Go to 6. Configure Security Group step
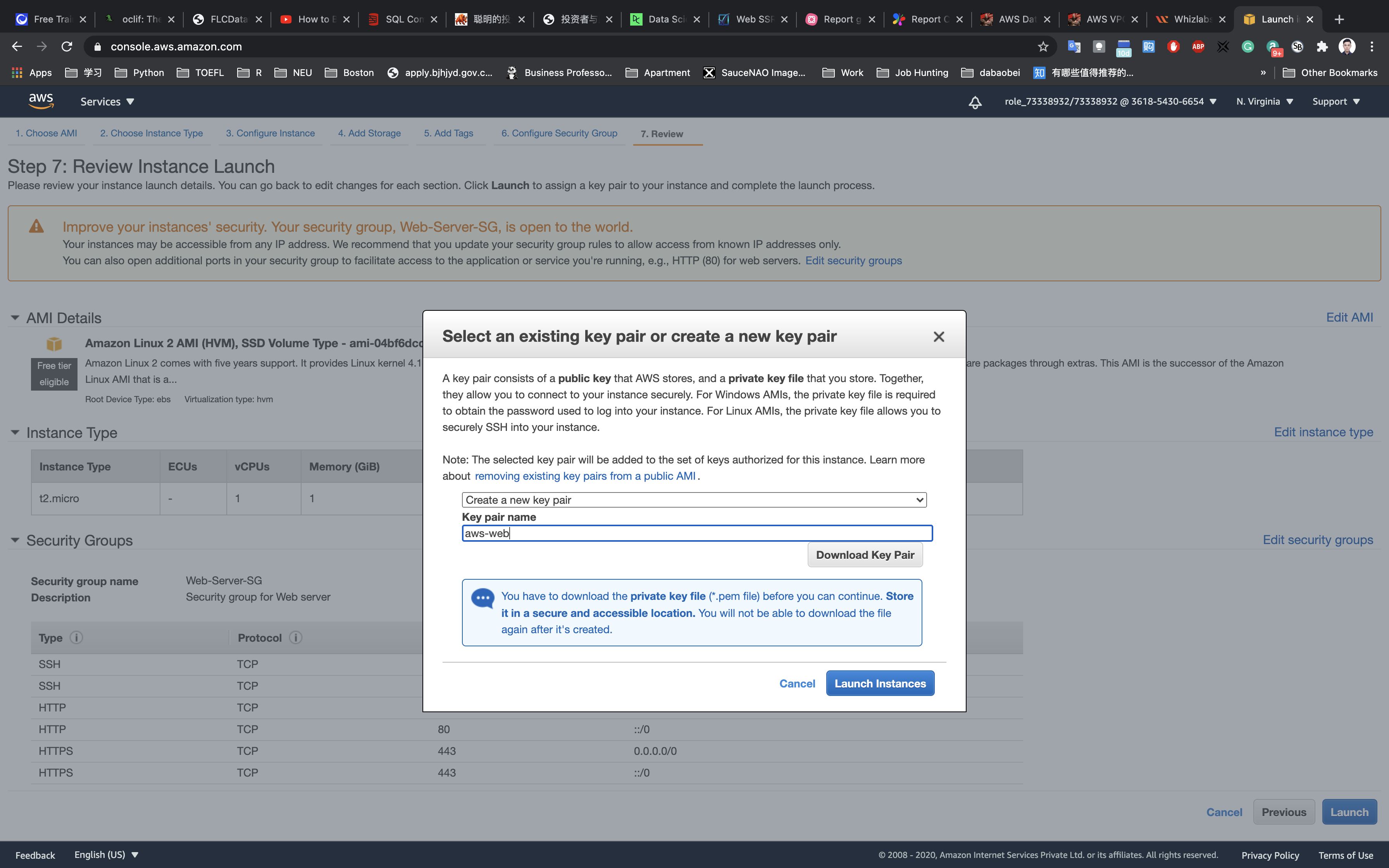The width and height of the screenshot is (1389, 868). (x=559, y=133)
